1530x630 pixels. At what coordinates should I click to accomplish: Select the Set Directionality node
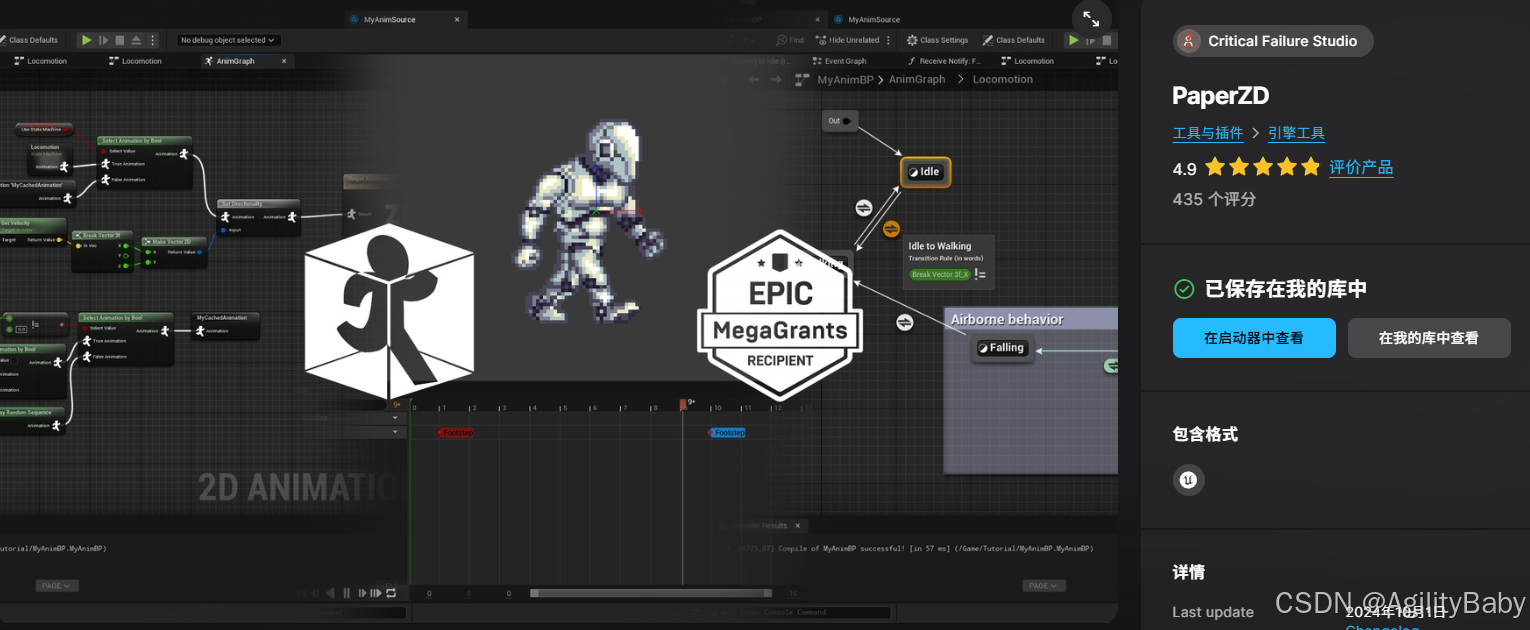[258, 217]
